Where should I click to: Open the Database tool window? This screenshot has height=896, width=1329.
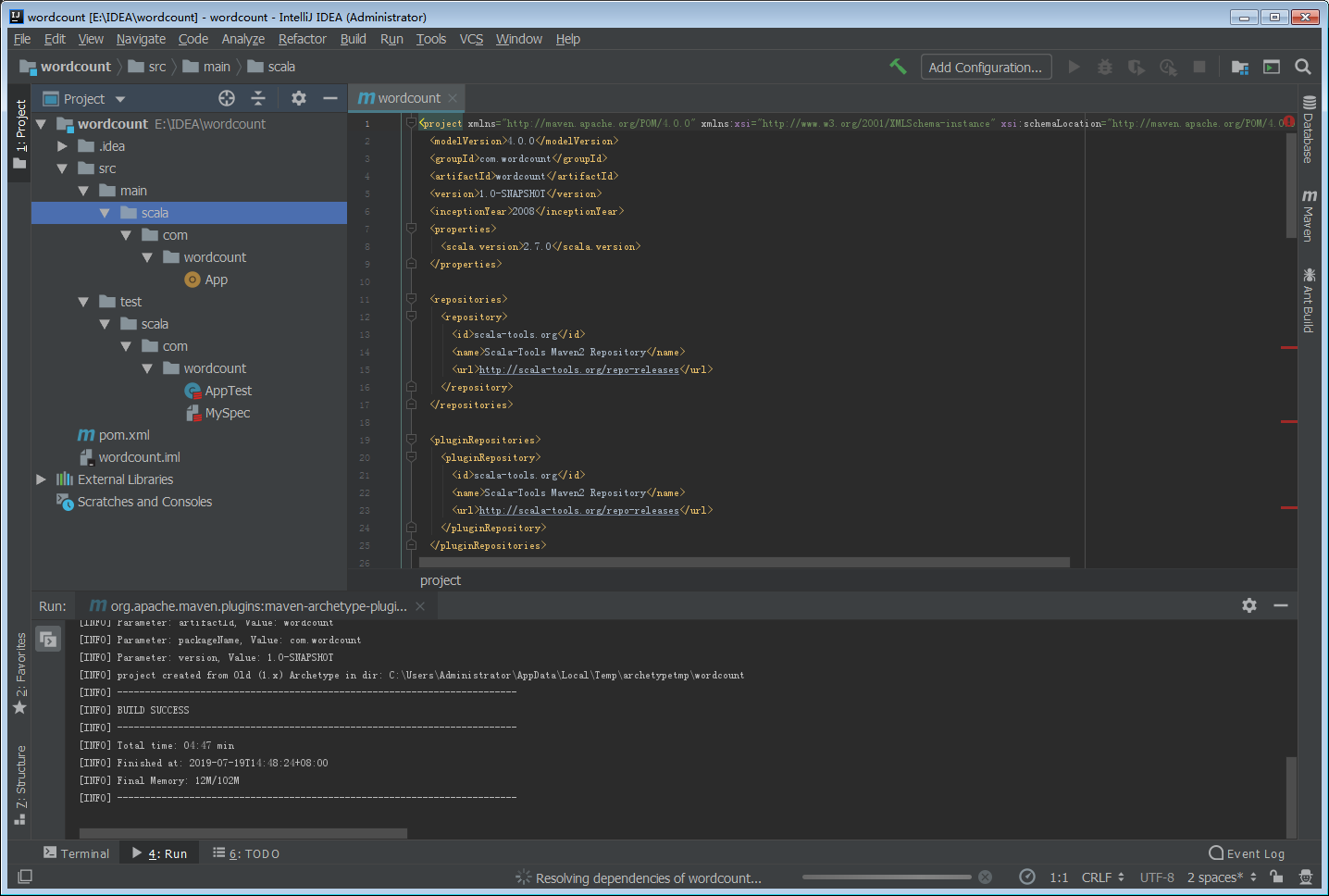pos(1309,129)
